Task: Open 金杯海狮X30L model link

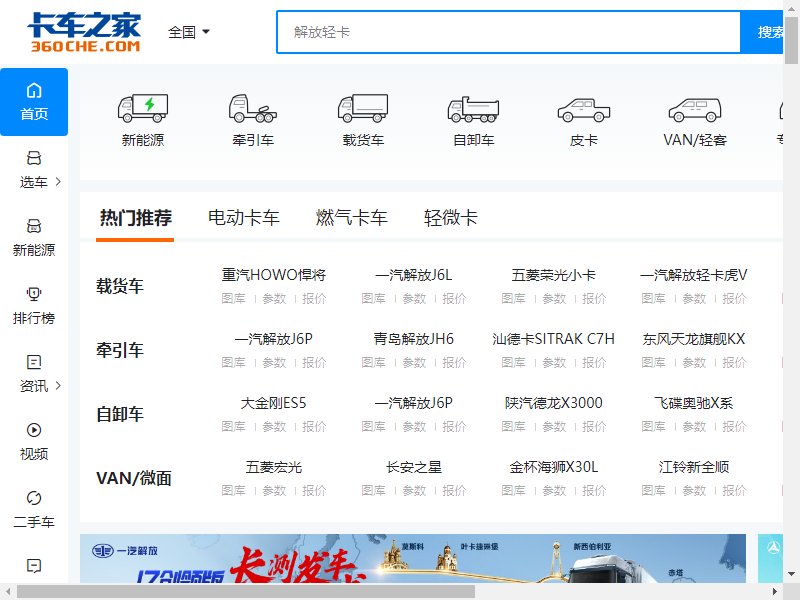Action: 554,467
